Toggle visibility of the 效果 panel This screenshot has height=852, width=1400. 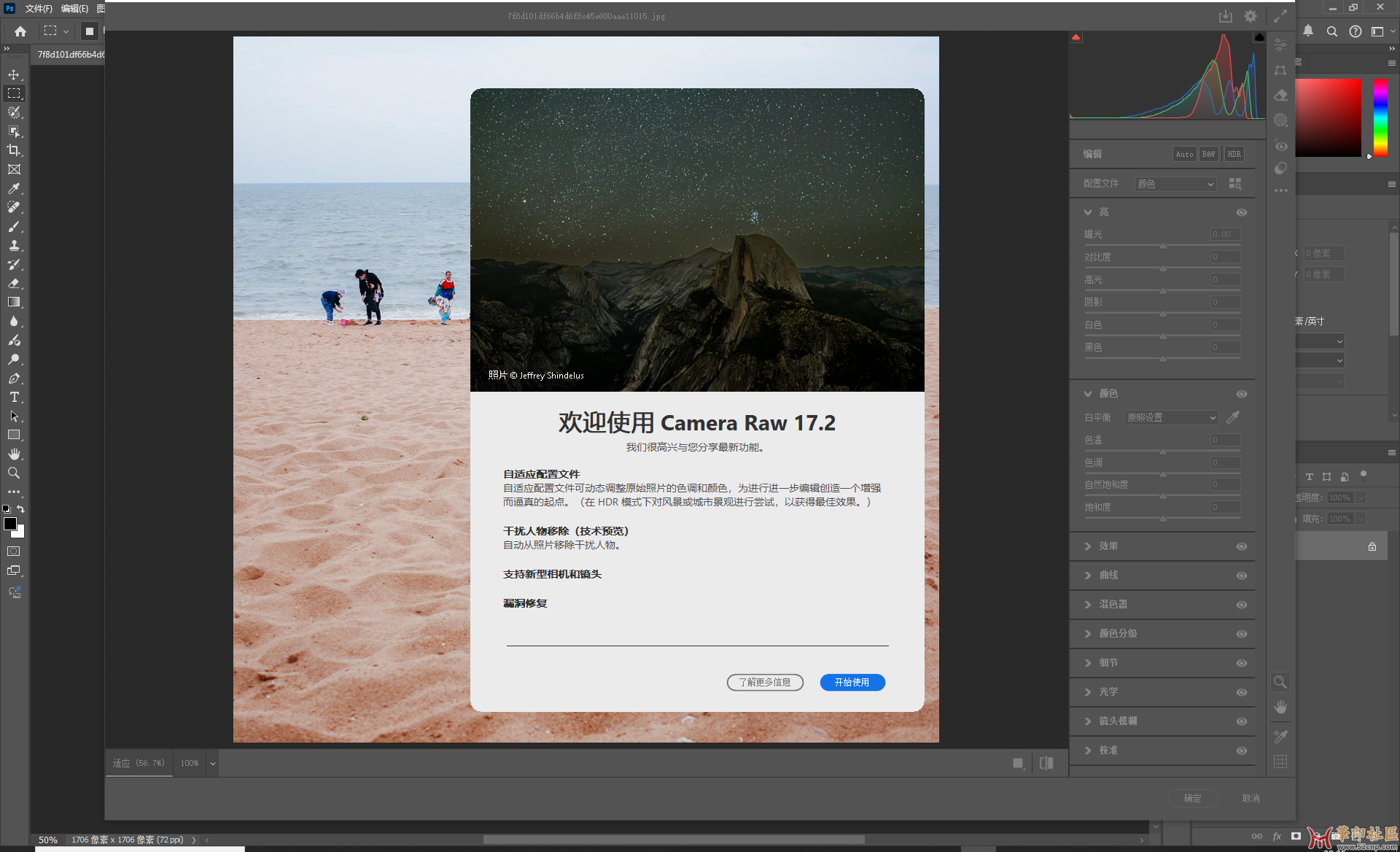1242,546
